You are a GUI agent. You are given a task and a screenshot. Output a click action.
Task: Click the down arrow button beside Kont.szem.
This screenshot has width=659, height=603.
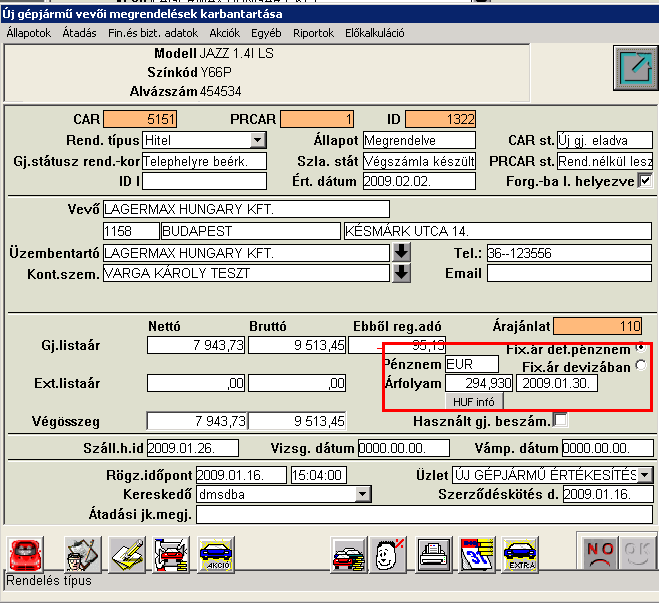coord(402,273)
